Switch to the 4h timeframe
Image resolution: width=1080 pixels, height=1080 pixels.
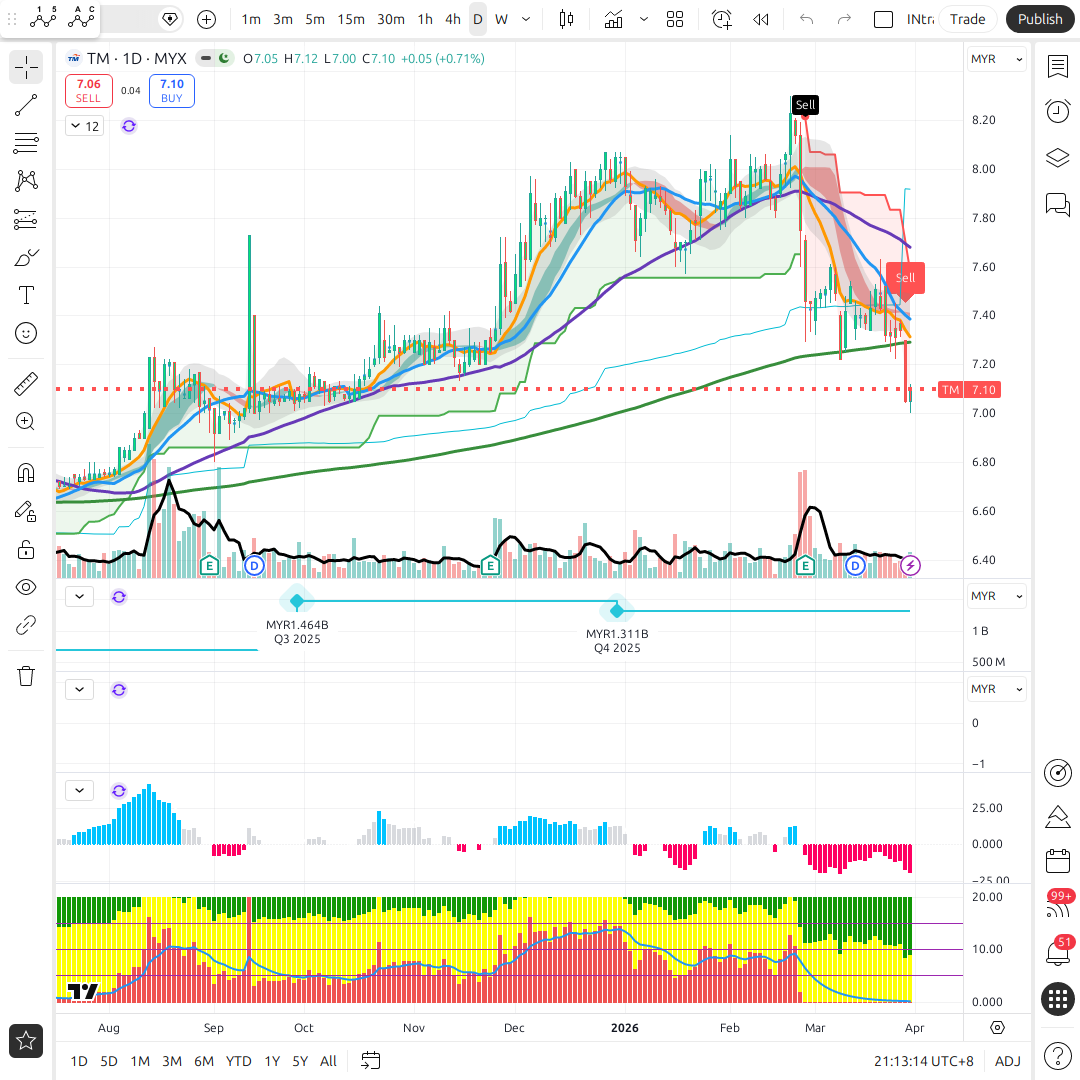[453, 19]
